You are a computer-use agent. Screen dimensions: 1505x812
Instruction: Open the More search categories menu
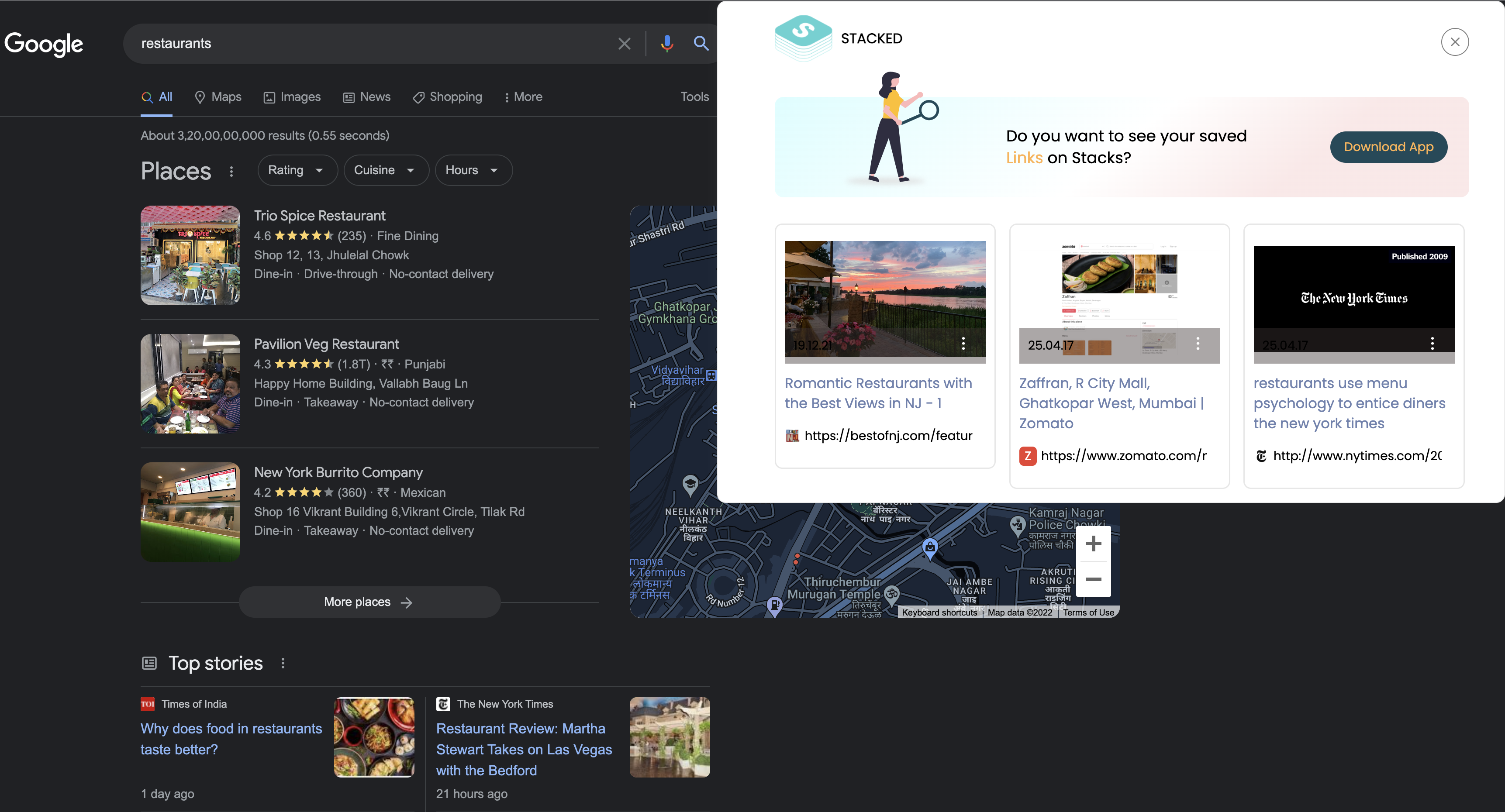pos(523,97)
